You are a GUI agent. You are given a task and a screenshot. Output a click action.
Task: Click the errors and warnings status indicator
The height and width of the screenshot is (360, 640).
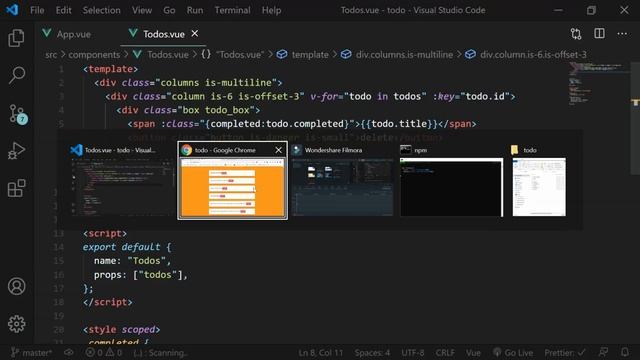(x=104, y=353)
